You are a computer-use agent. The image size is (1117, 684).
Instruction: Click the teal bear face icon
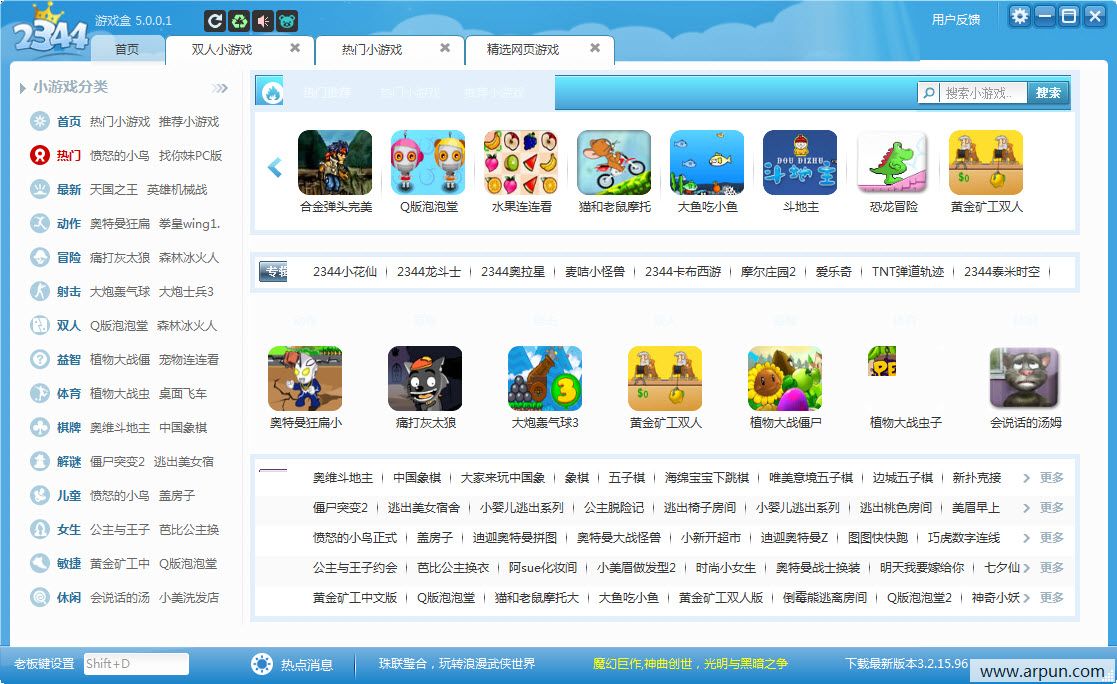pyautogui.click(x=287, y=21)
